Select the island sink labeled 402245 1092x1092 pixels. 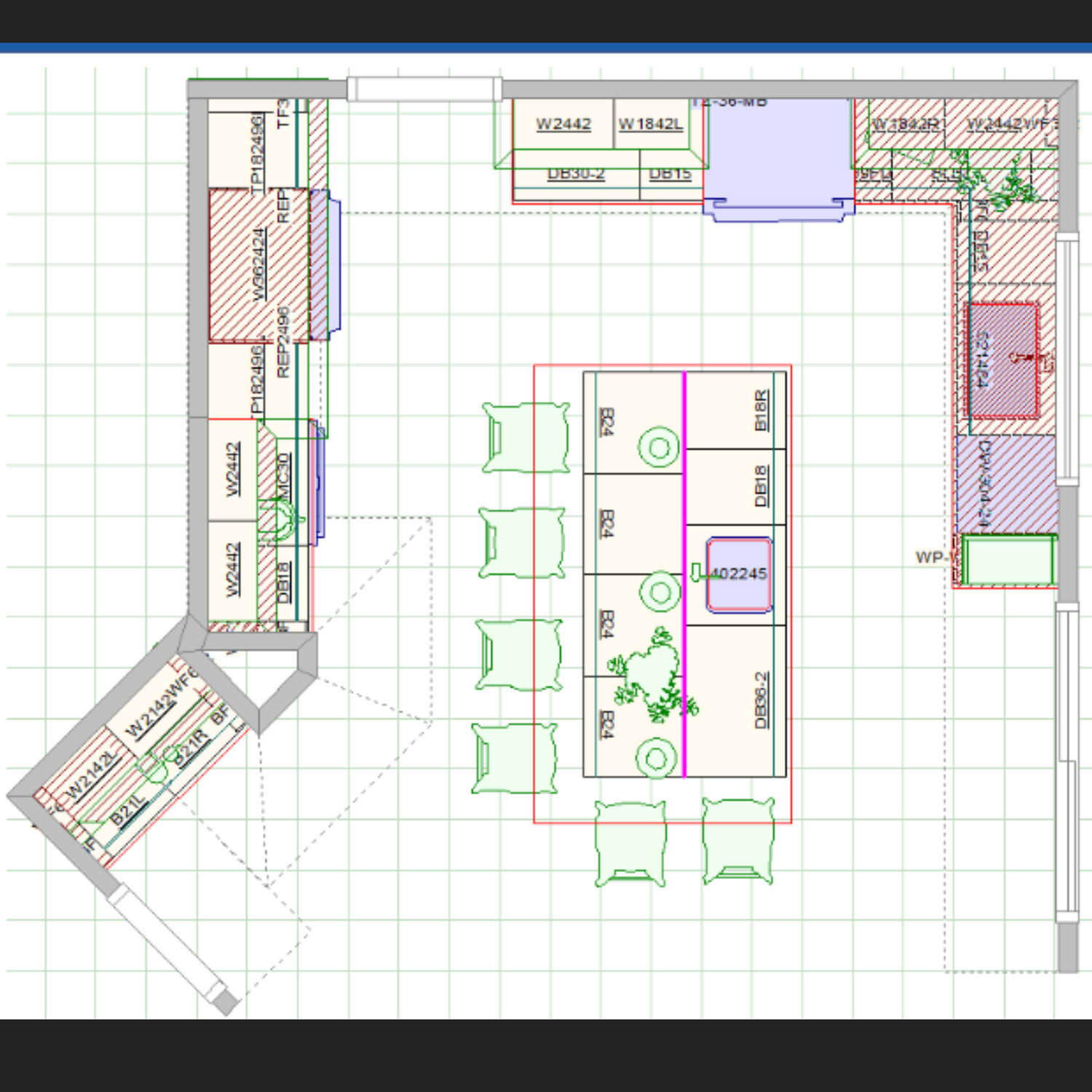738,574
